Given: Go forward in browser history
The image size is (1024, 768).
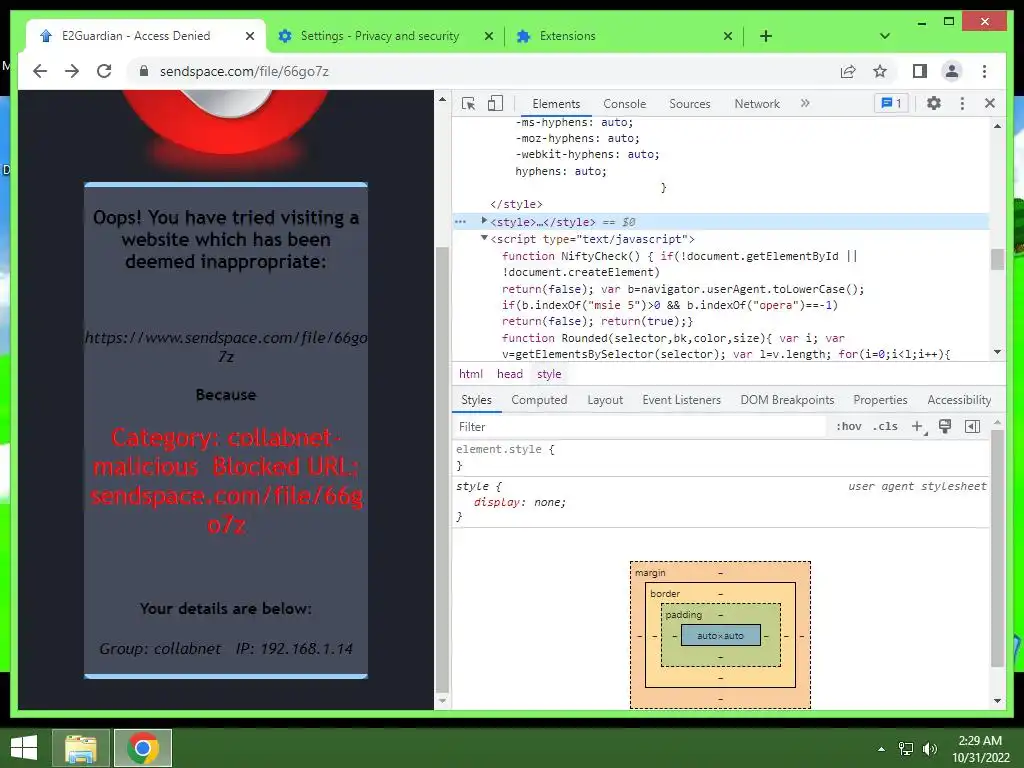Looking at the screenshot, I should tap(72, 71).
